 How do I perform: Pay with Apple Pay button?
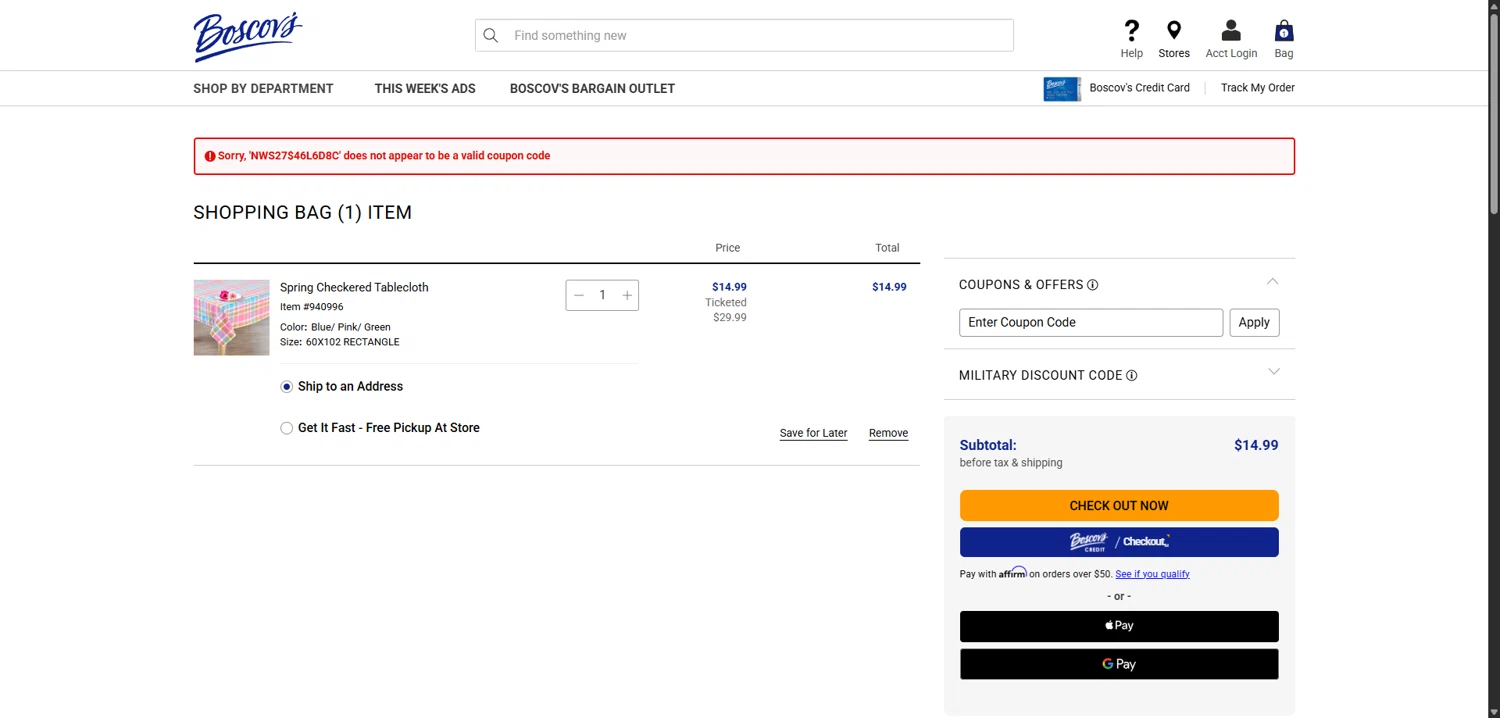1119,626
